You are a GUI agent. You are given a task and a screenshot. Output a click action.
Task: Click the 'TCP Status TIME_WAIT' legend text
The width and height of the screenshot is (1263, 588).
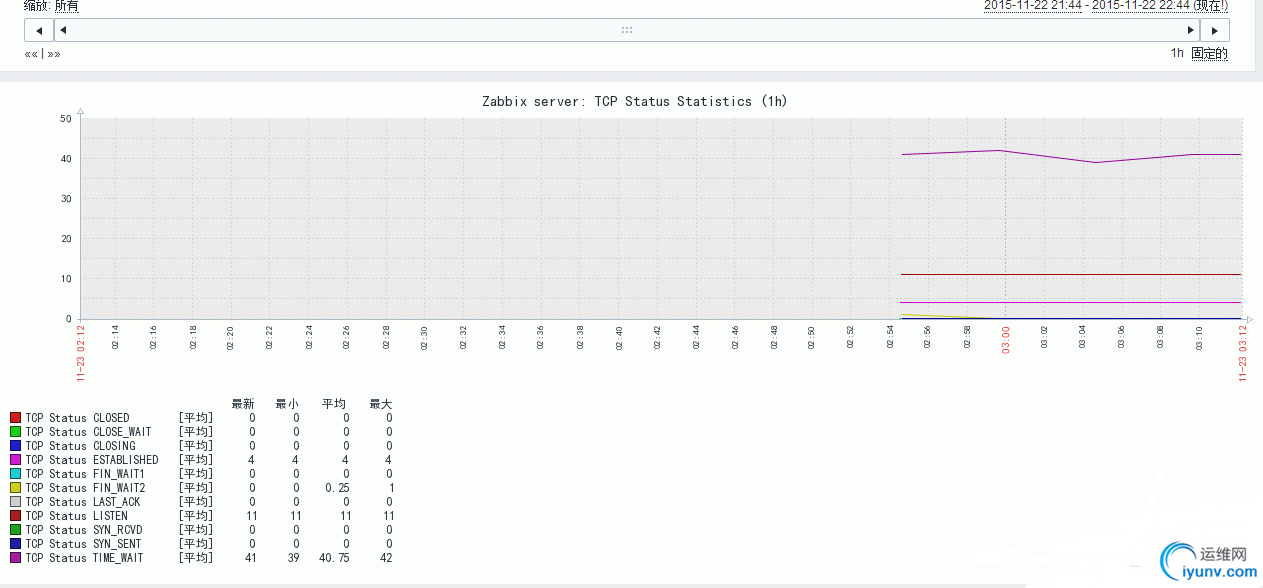(x=85, y=558)
